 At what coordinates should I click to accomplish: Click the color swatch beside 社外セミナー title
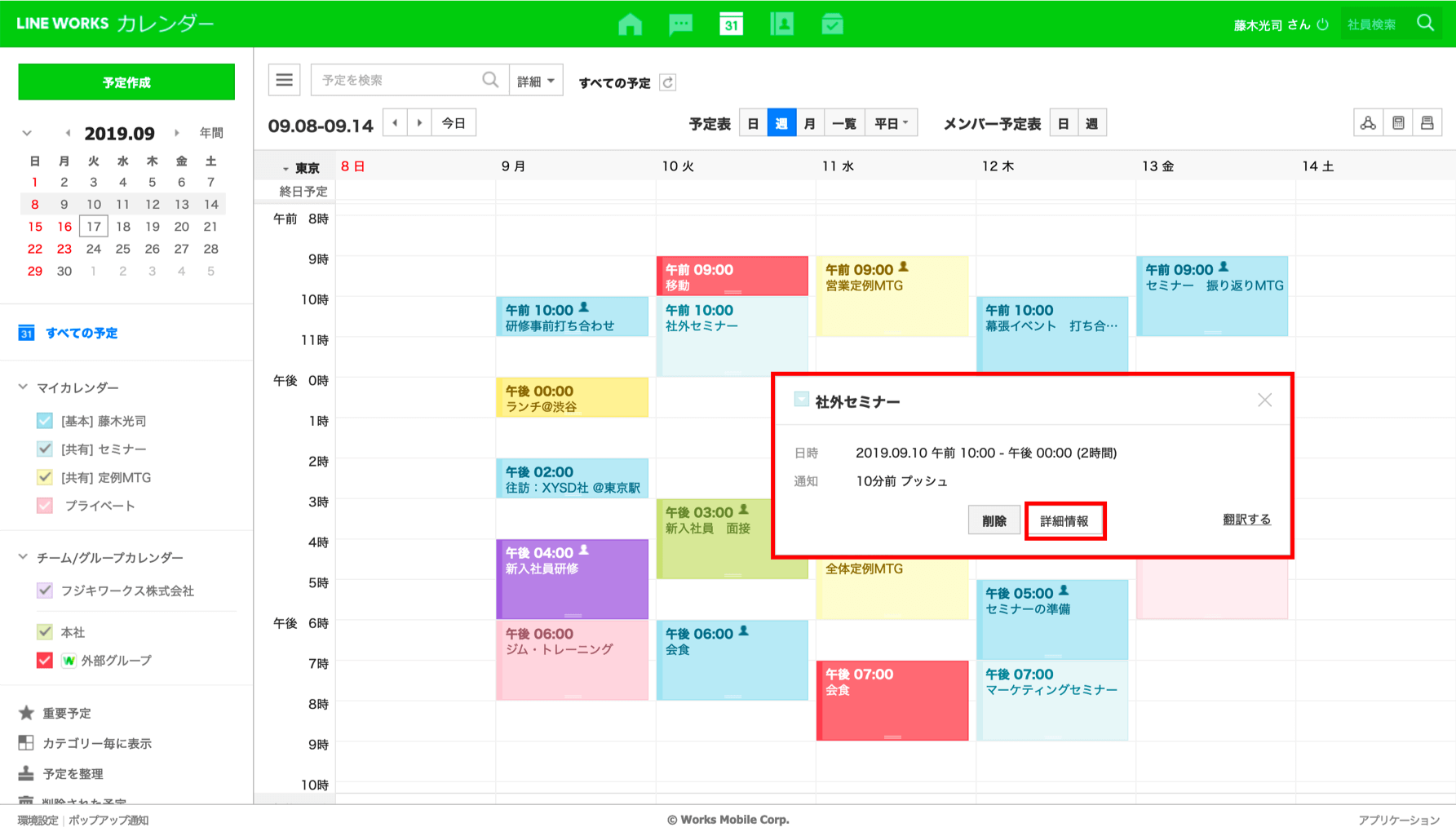(x=801, y=400)
